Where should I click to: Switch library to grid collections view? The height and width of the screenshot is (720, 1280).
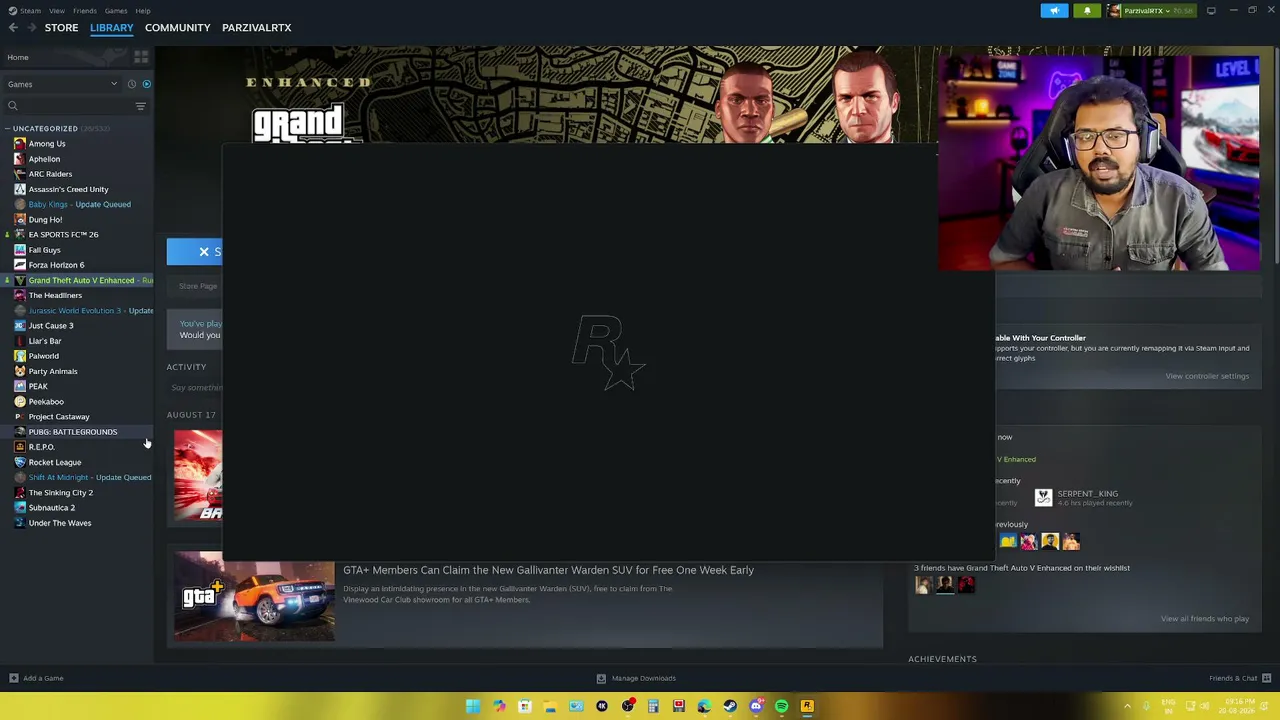point(141,57)
